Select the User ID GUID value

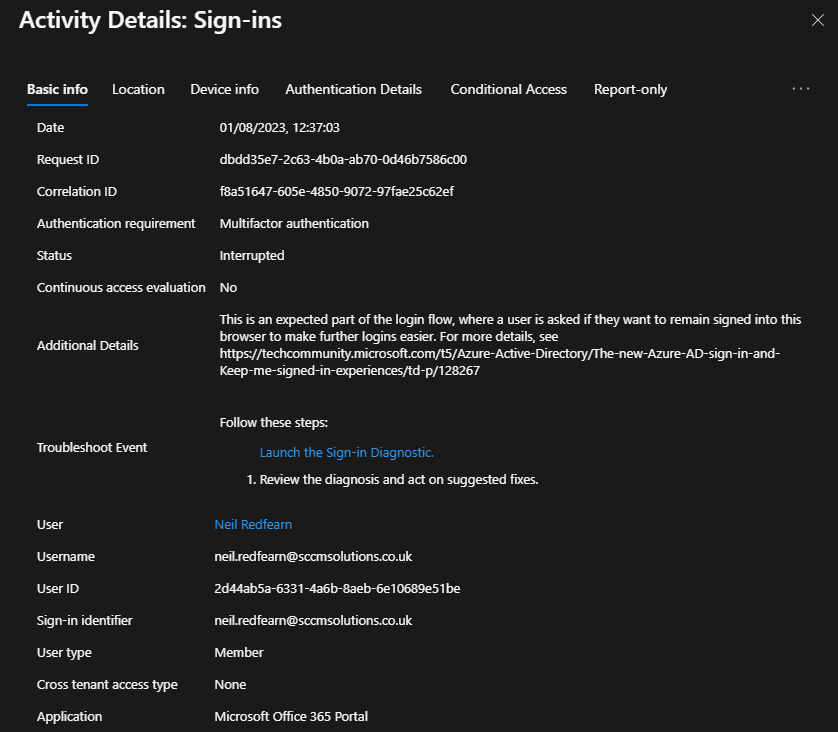coord(337,588)
